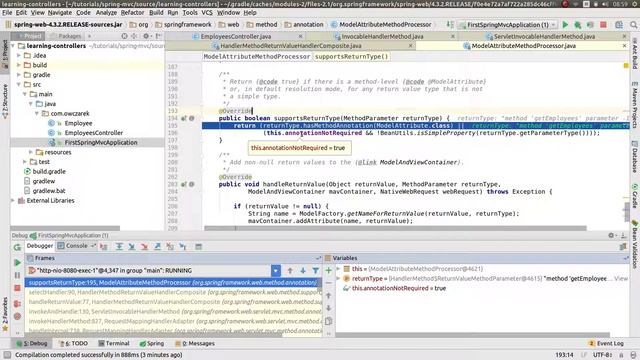Rerun FirstSpringMvcApplication in debug panel
The height and width of the screenshot is (360, 640).
coord(17,247)
